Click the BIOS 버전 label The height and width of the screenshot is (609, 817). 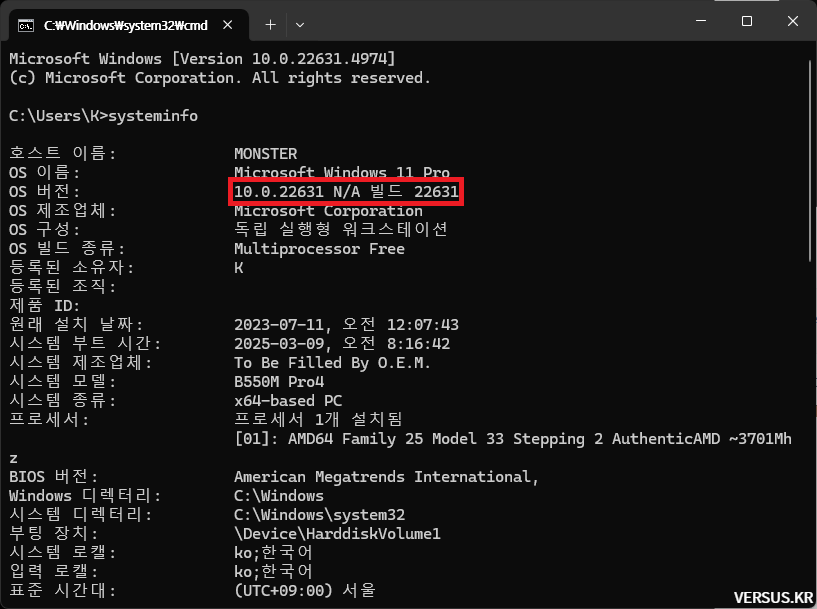click(54, 477)
